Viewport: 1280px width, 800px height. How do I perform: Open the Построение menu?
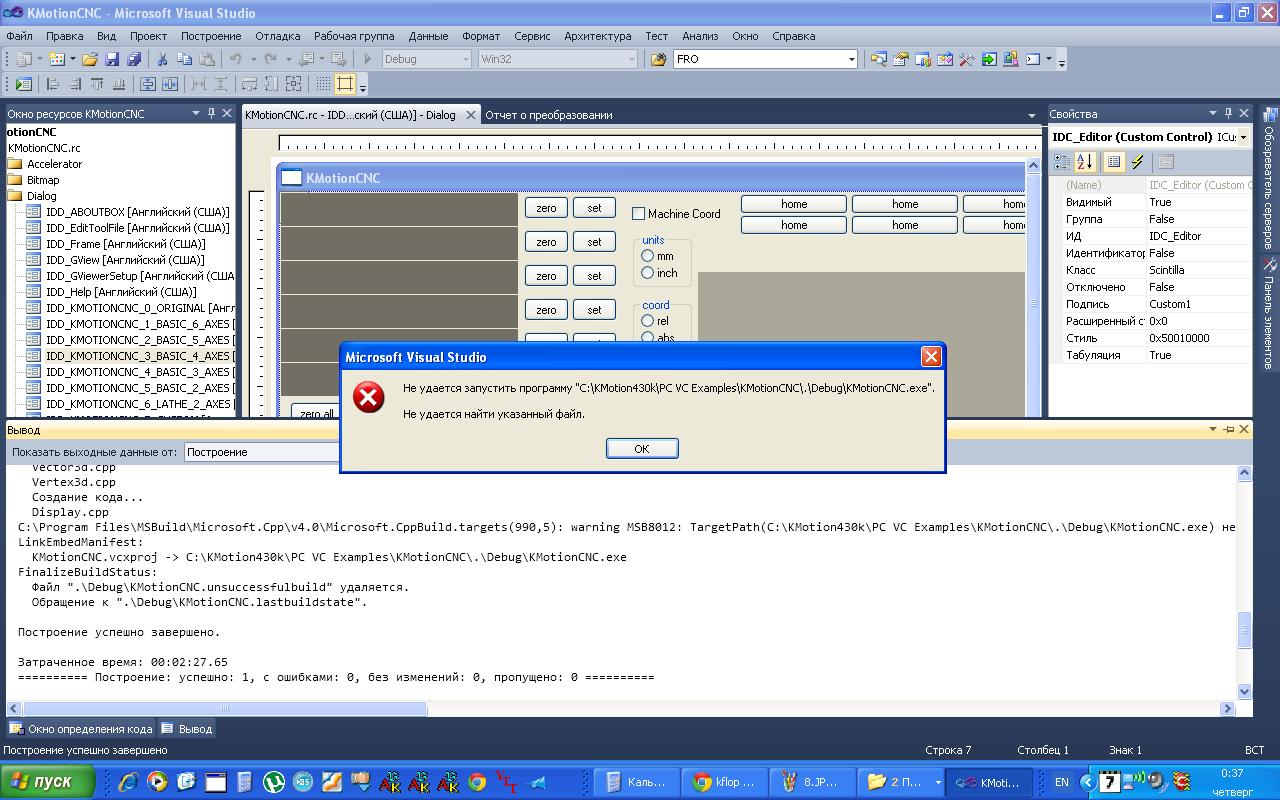click(x=211, y=36)
